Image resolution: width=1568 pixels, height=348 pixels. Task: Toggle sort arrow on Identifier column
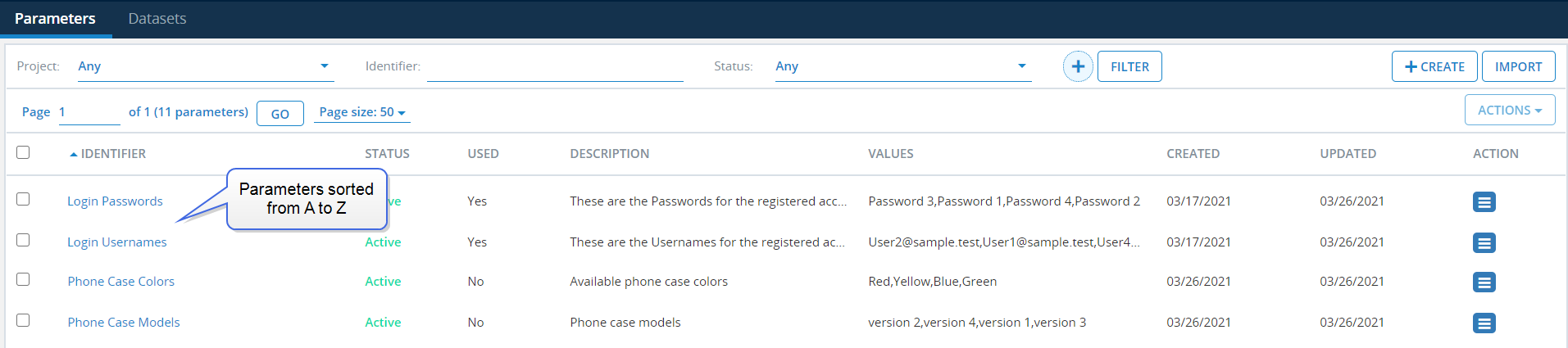click(x=74, y=154)
